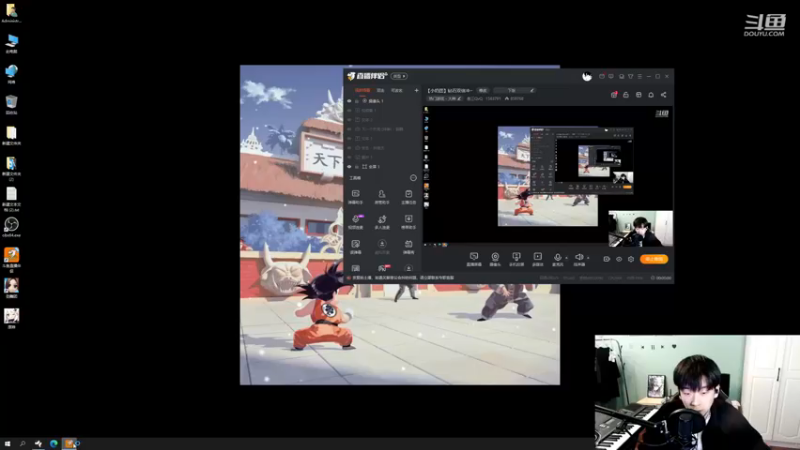Open the speaker volume dropdown arrow
This screenshot has width=800, height=450.
pos(588,258)
